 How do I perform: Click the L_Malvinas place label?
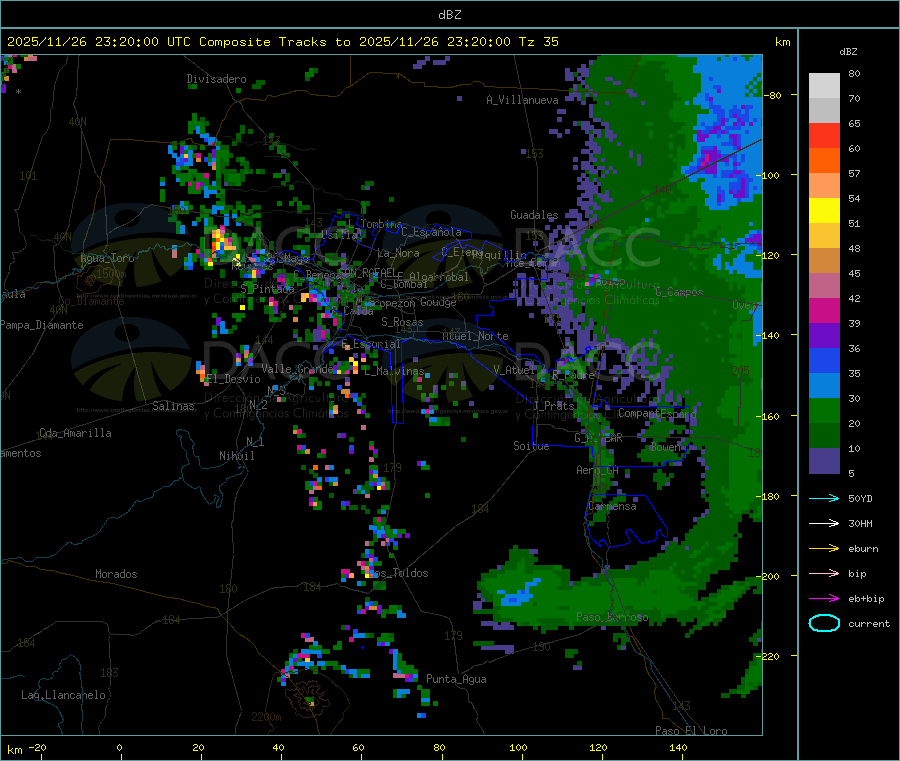pos(394,371)
